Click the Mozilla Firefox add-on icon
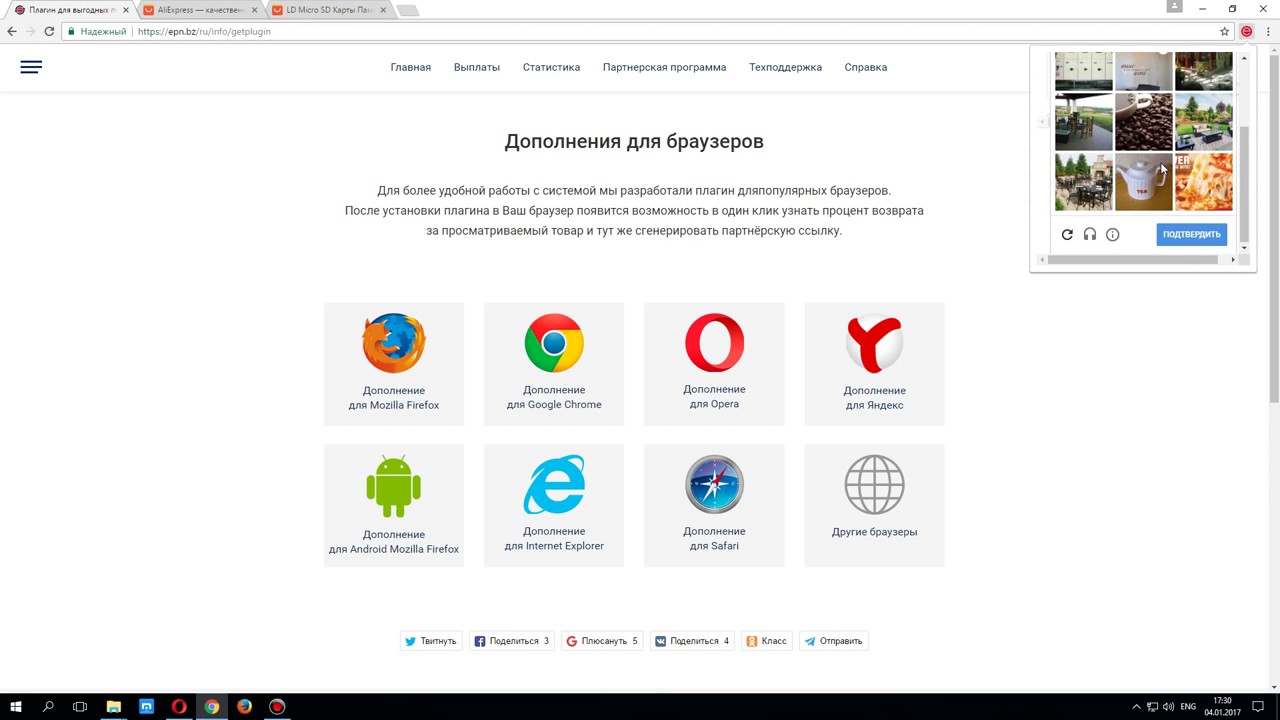Viewport: 1280px width, 720px height. [394, 343]
